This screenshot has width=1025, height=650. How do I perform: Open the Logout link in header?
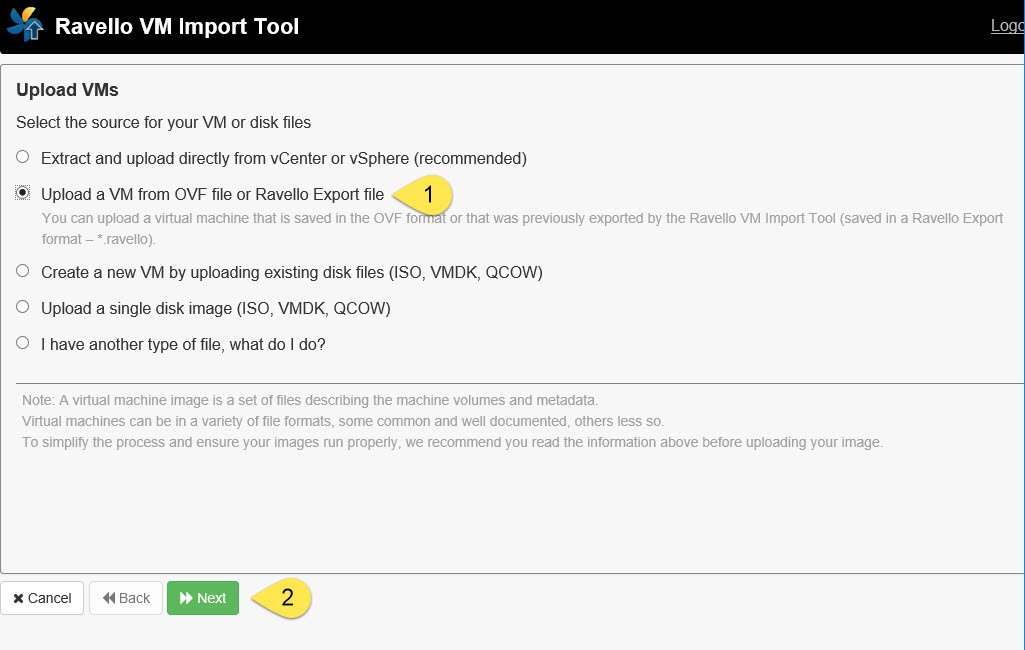click(1007, 26)
